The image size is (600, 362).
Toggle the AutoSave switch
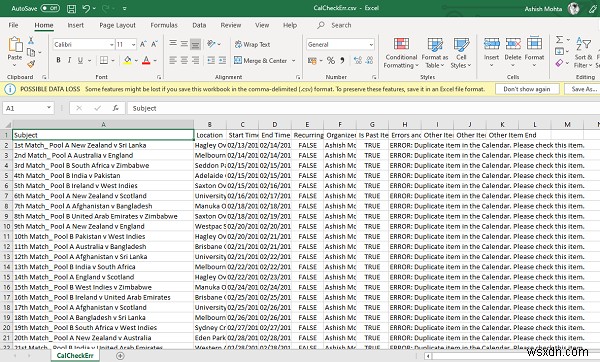point(50,8)
